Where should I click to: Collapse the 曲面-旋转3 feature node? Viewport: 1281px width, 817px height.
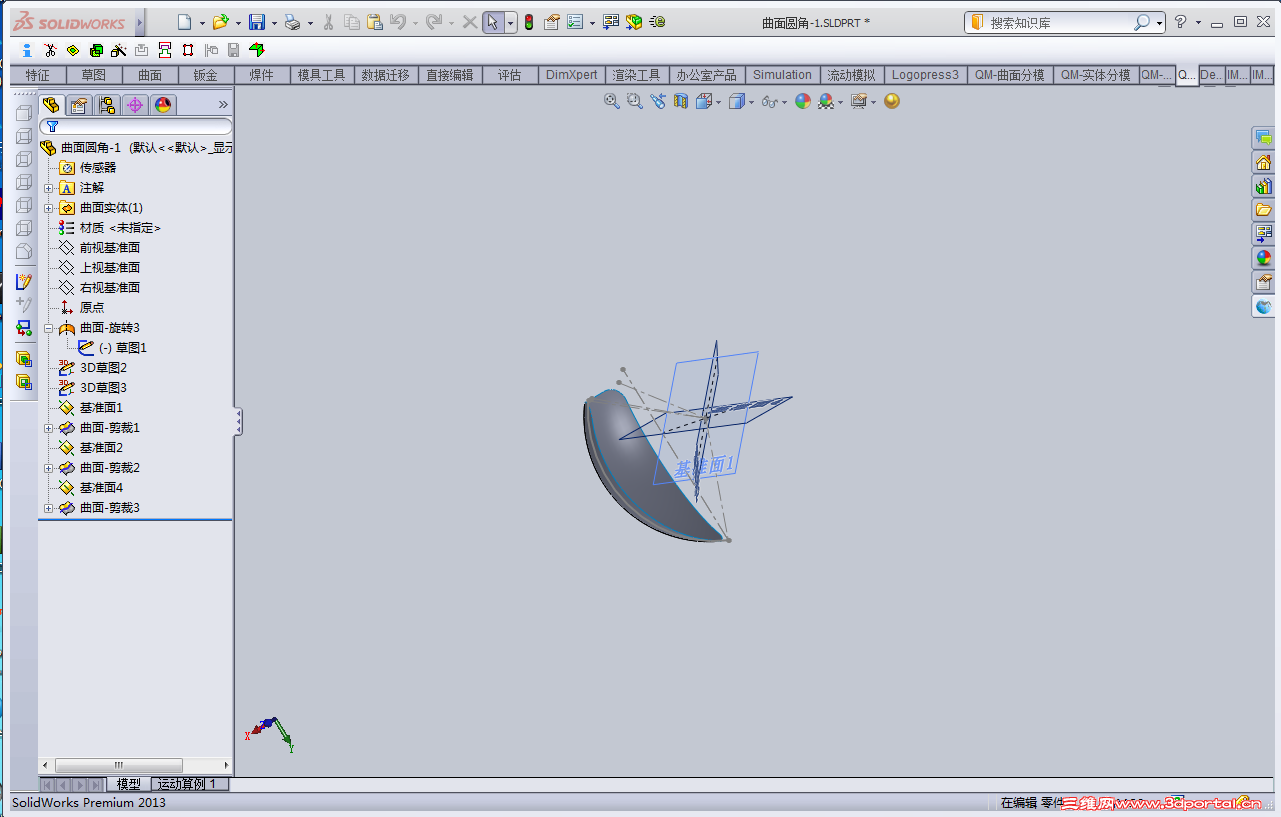[x=49, y=327]
